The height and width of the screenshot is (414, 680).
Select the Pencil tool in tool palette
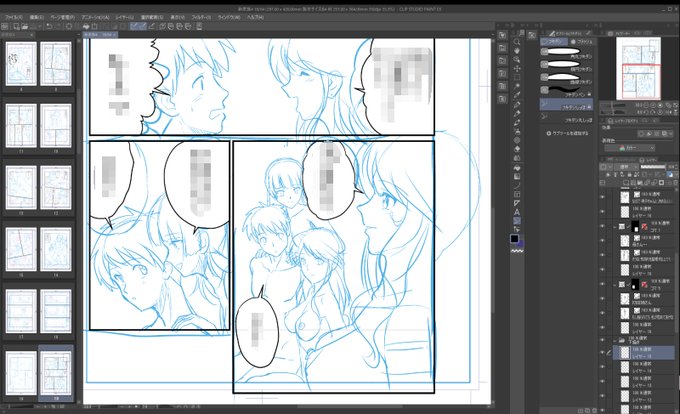point(517,114)
